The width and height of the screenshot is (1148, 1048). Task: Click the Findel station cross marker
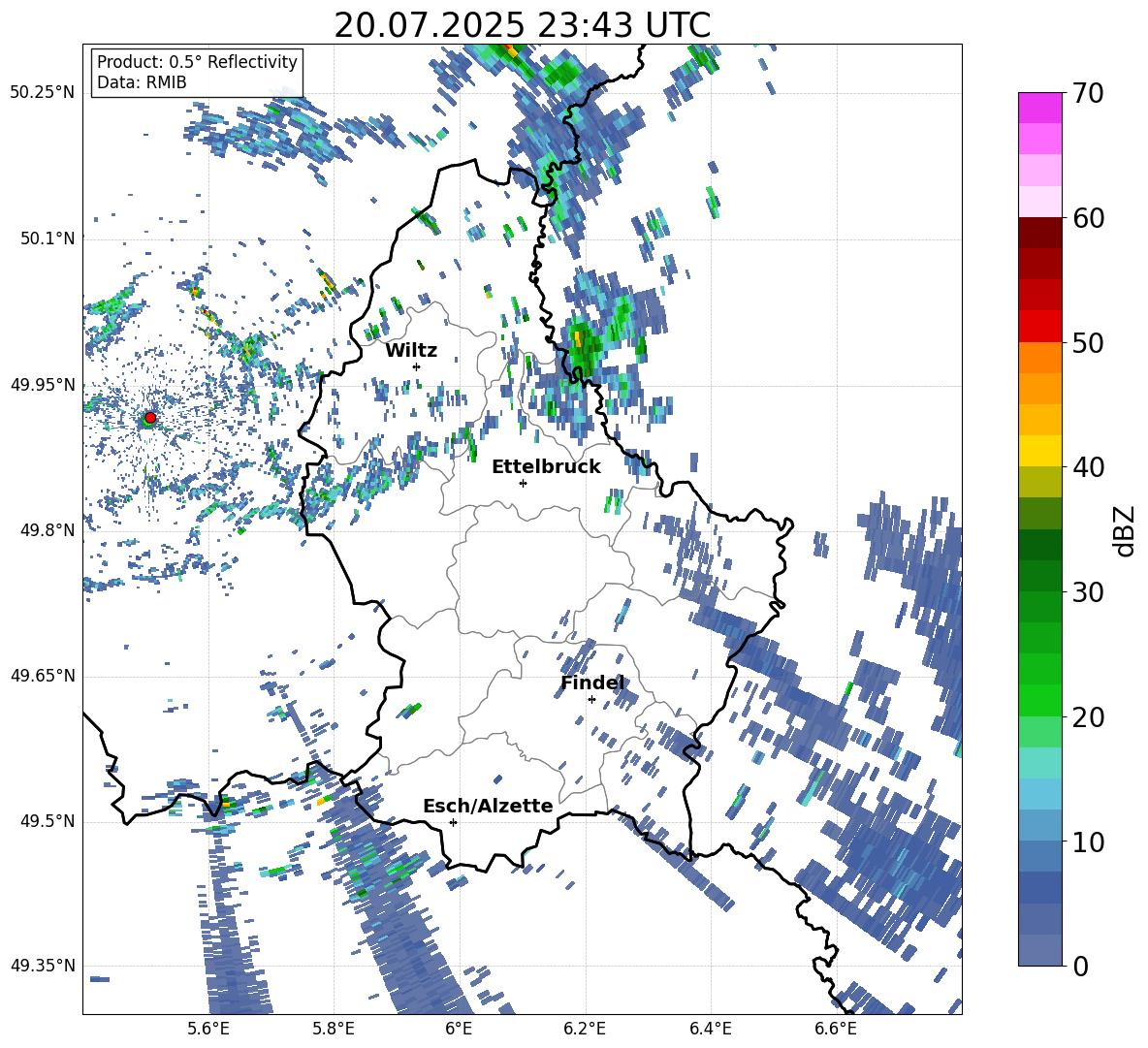591,700
